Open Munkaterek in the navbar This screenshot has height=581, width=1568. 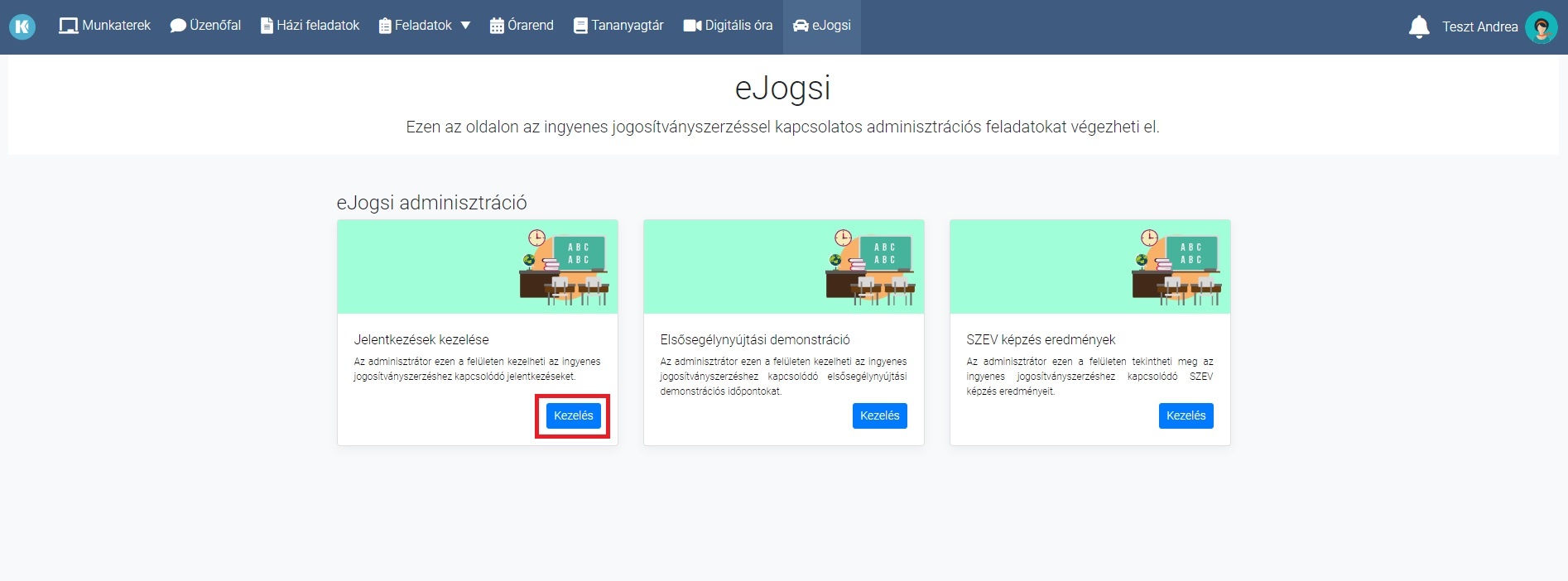[x=105, y=26]
